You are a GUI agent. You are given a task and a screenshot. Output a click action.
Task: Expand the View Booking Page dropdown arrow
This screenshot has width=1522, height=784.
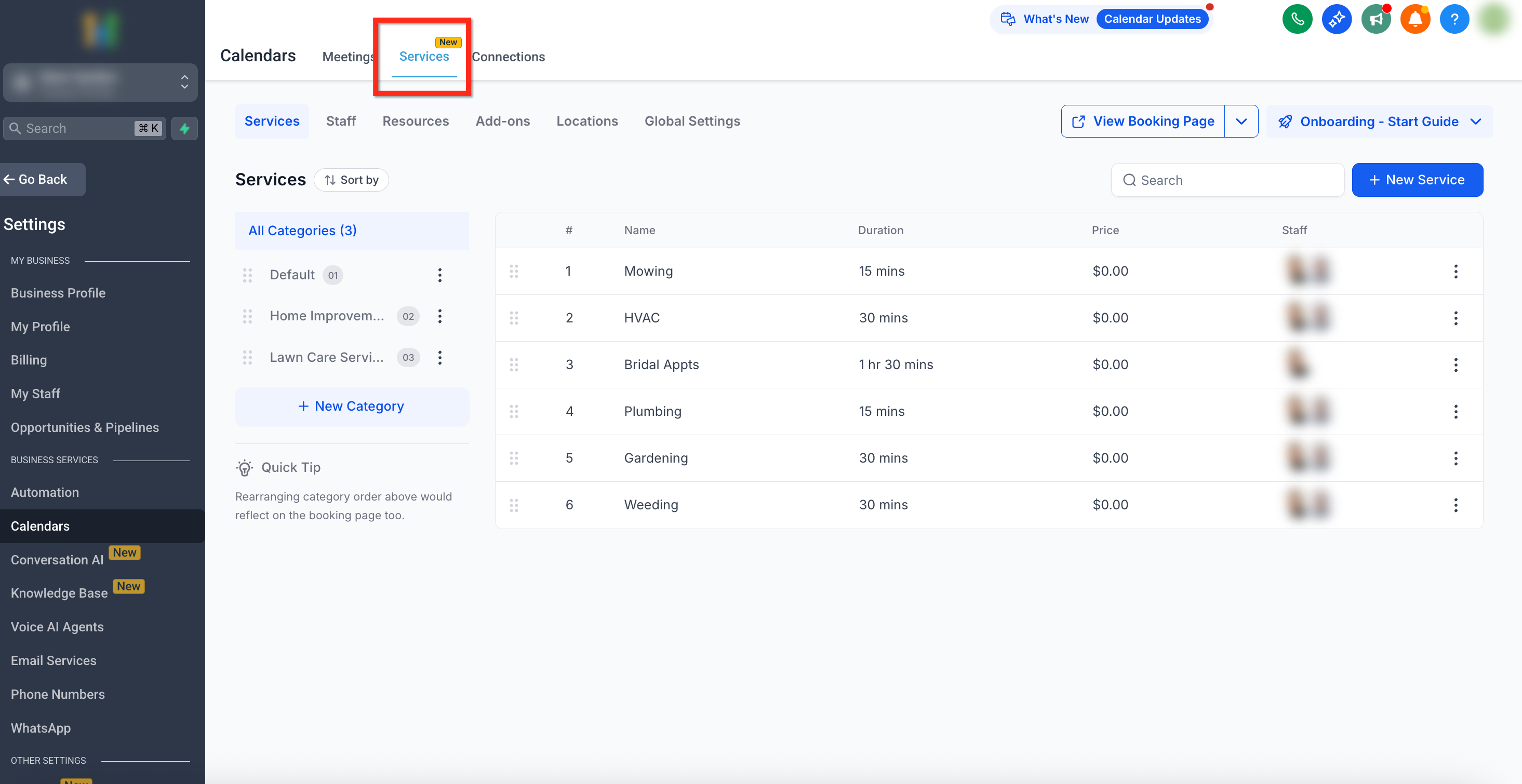click(1241, 121)
